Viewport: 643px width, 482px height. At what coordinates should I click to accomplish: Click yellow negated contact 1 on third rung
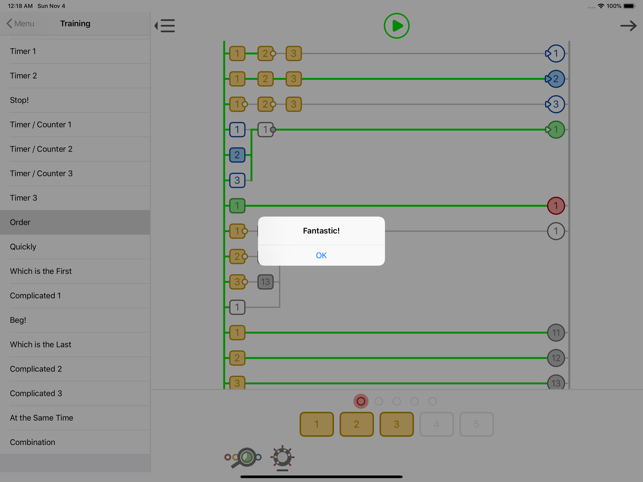point(238,104)
